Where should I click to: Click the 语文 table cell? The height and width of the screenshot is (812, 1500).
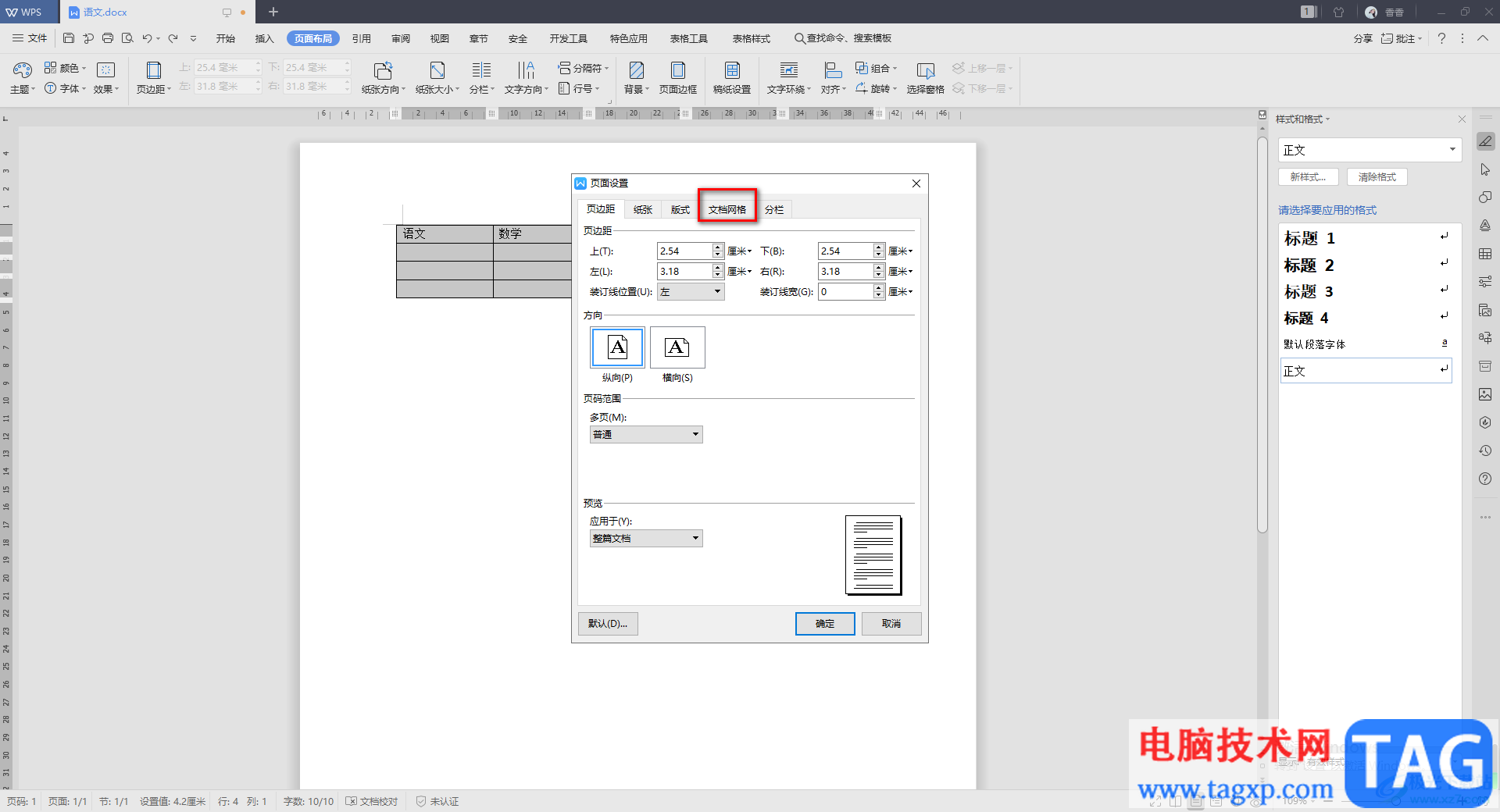point(445,233)
